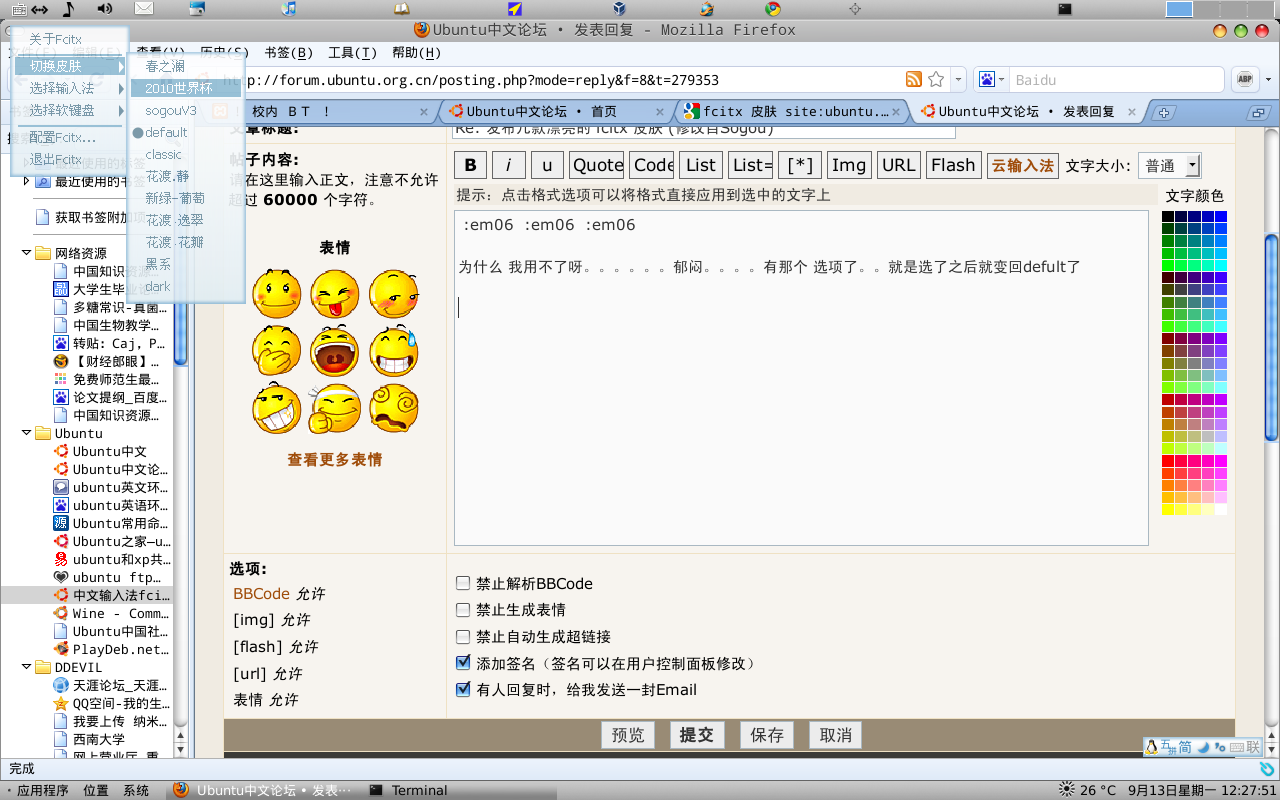Click the Quote format button
This screenshot has width=1280, height=800.
[x=597, y=165]
